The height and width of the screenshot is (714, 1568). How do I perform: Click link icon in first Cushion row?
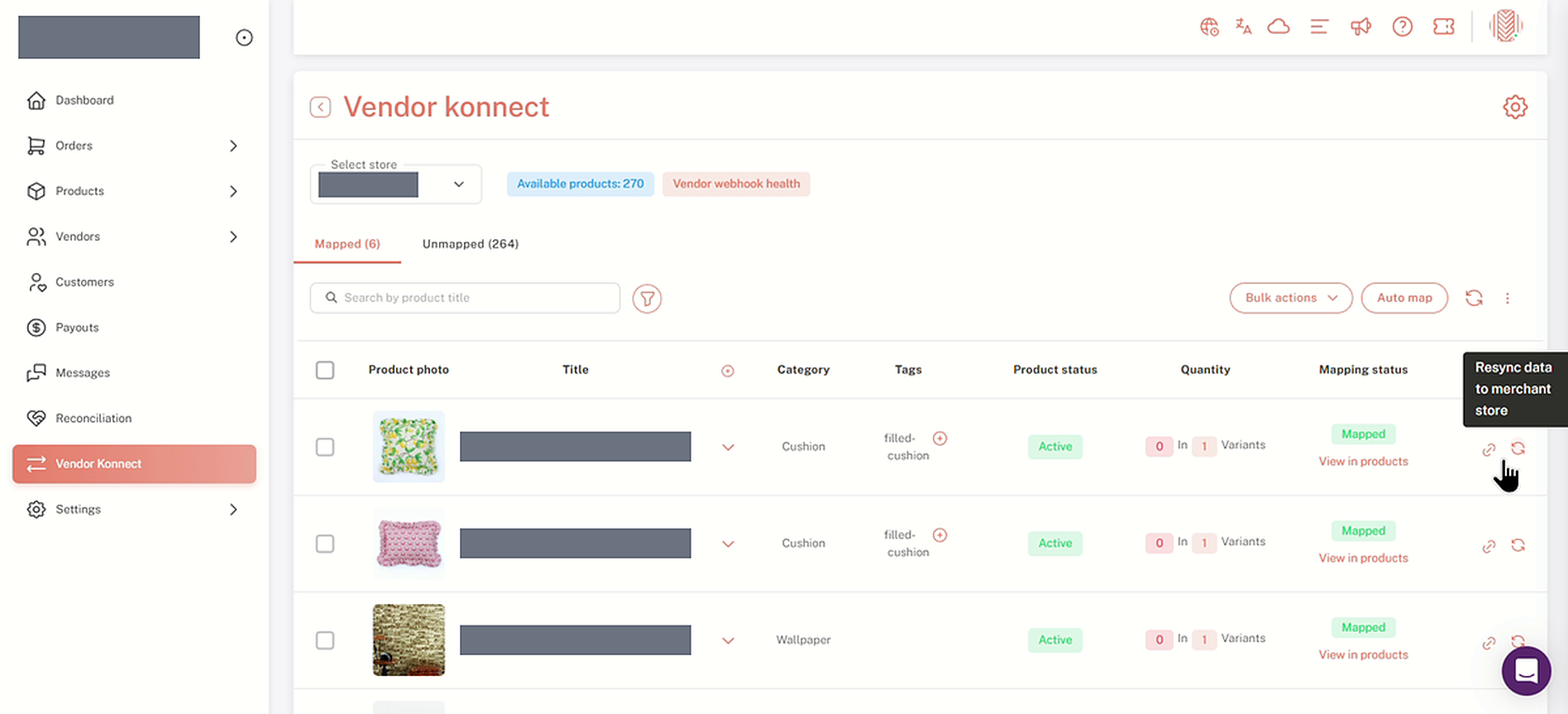1489,449
